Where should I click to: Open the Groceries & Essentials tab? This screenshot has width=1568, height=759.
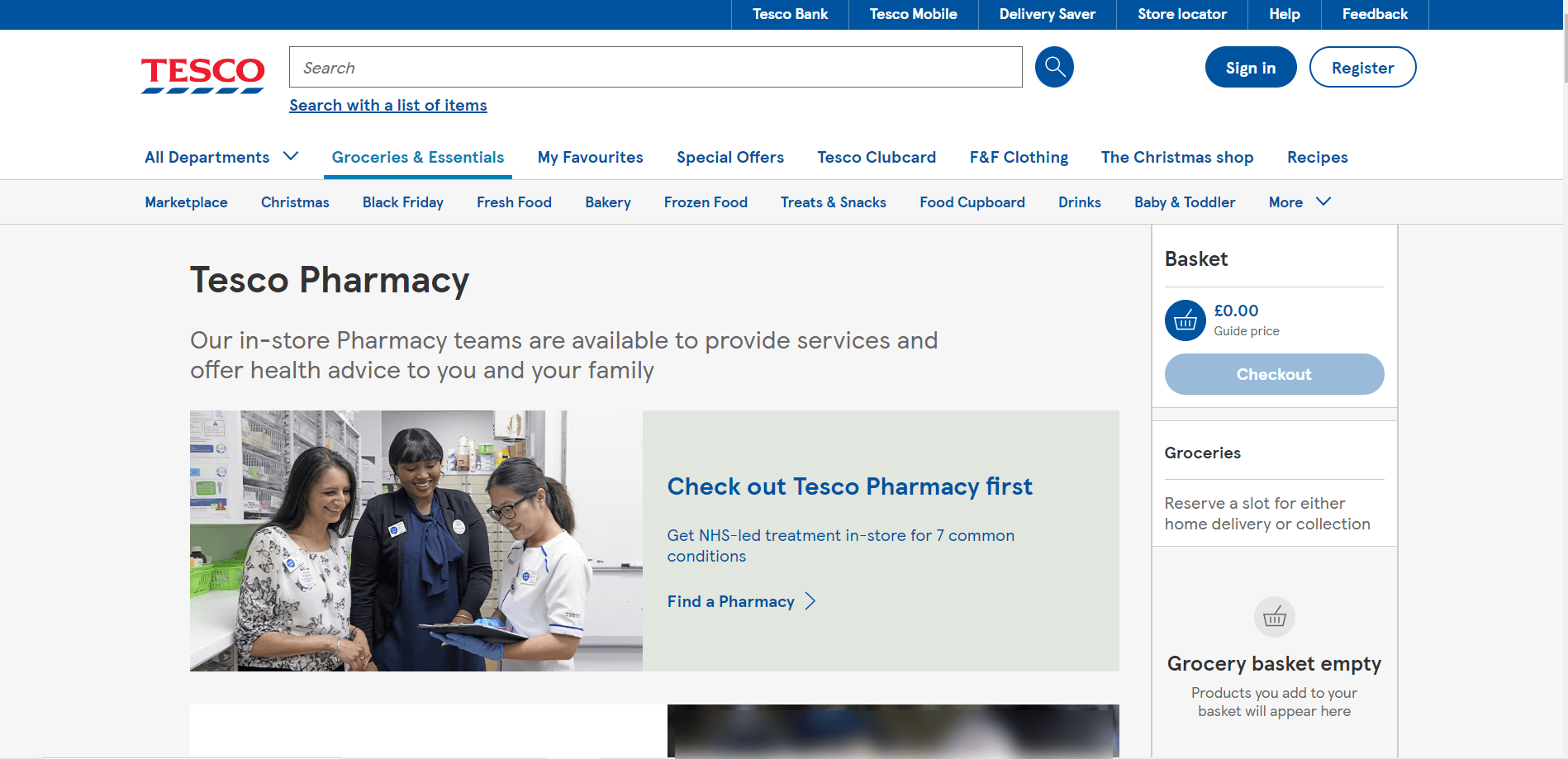pyautogui.click(x=417, y=157)
